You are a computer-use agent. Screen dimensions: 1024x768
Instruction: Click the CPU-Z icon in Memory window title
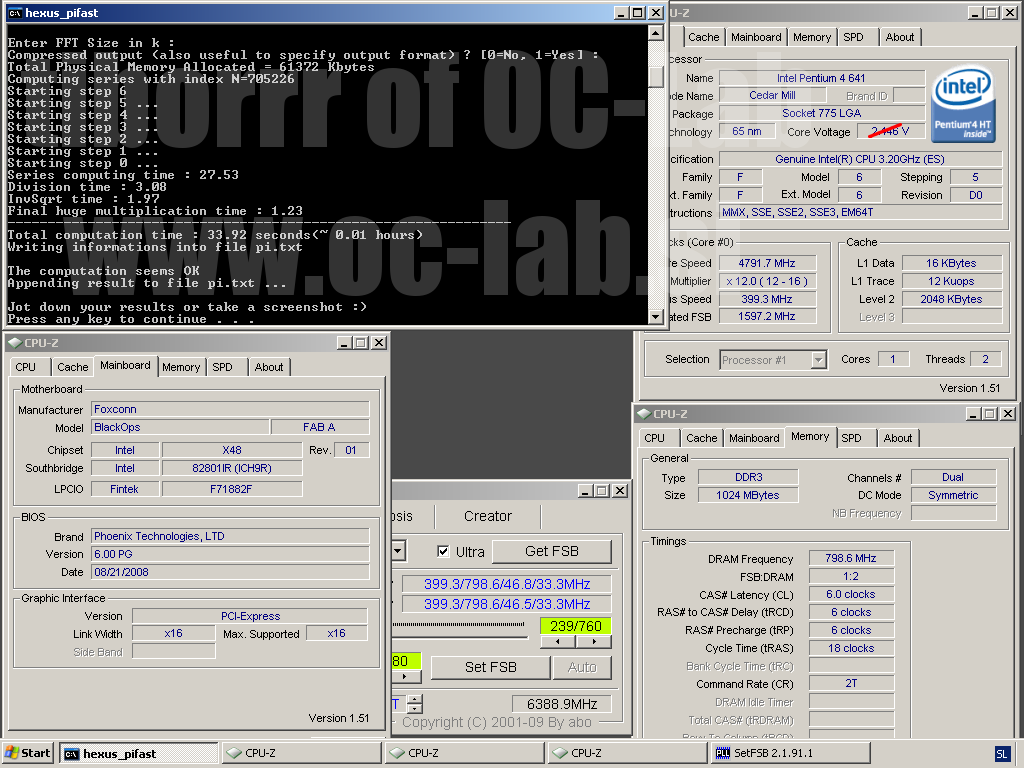click(x=644, y=414)
